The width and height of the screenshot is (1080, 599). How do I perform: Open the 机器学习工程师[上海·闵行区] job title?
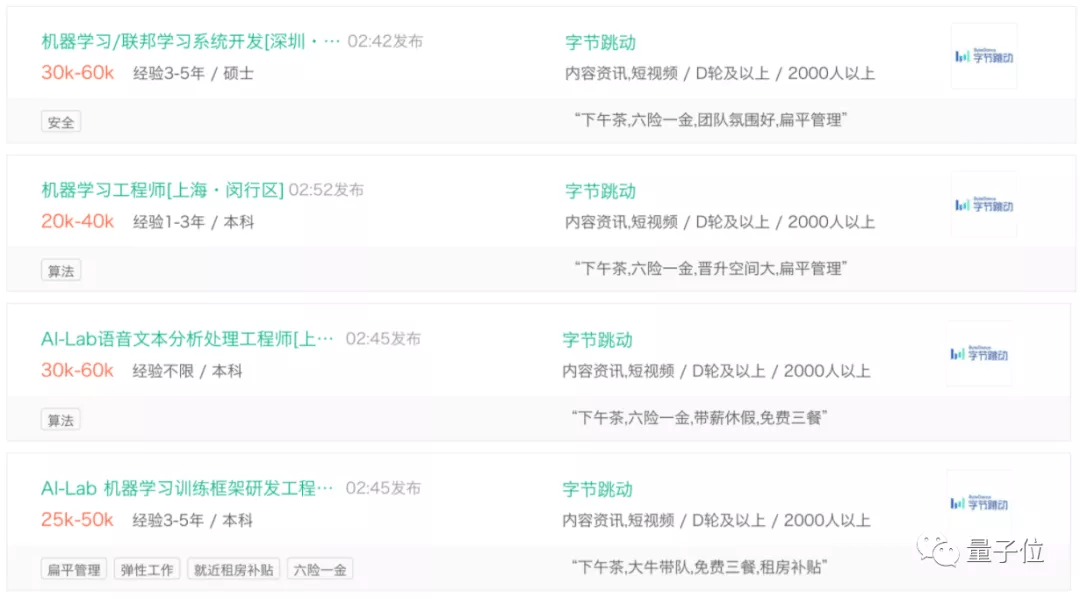point(163,190)
